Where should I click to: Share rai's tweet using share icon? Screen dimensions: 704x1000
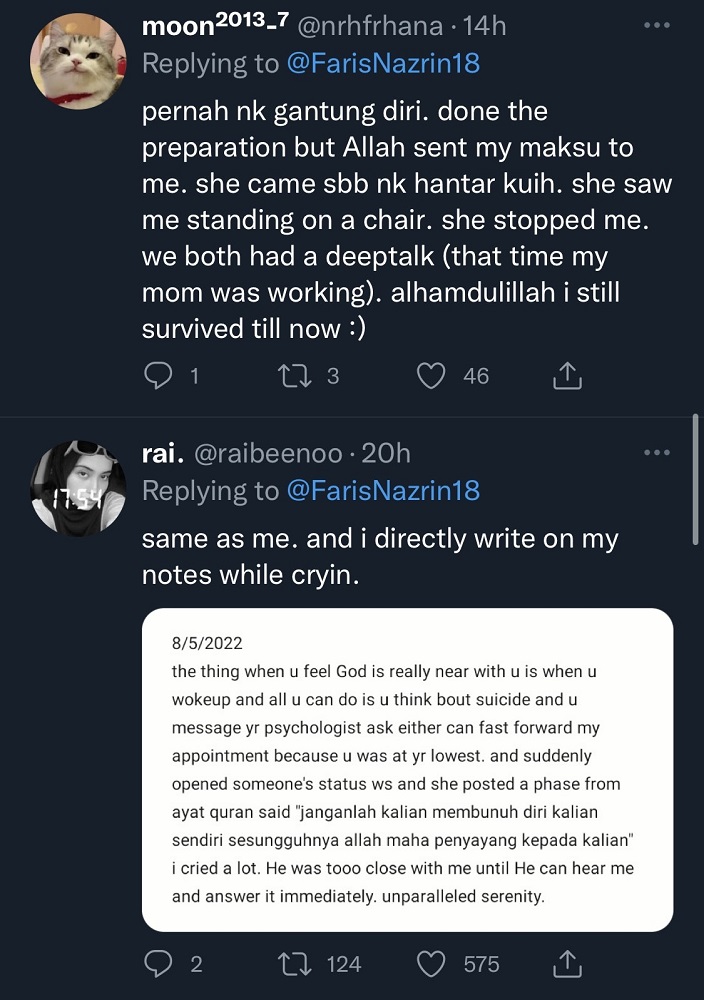point(567,964)
